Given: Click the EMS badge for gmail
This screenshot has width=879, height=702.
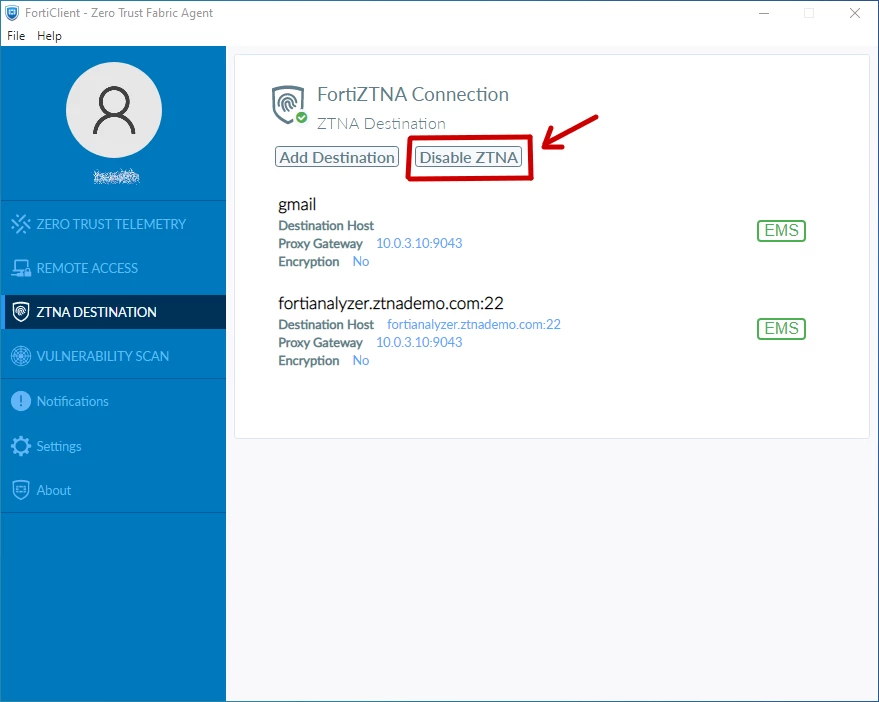Looking at the screenshot, I should [x=781, y=230].
